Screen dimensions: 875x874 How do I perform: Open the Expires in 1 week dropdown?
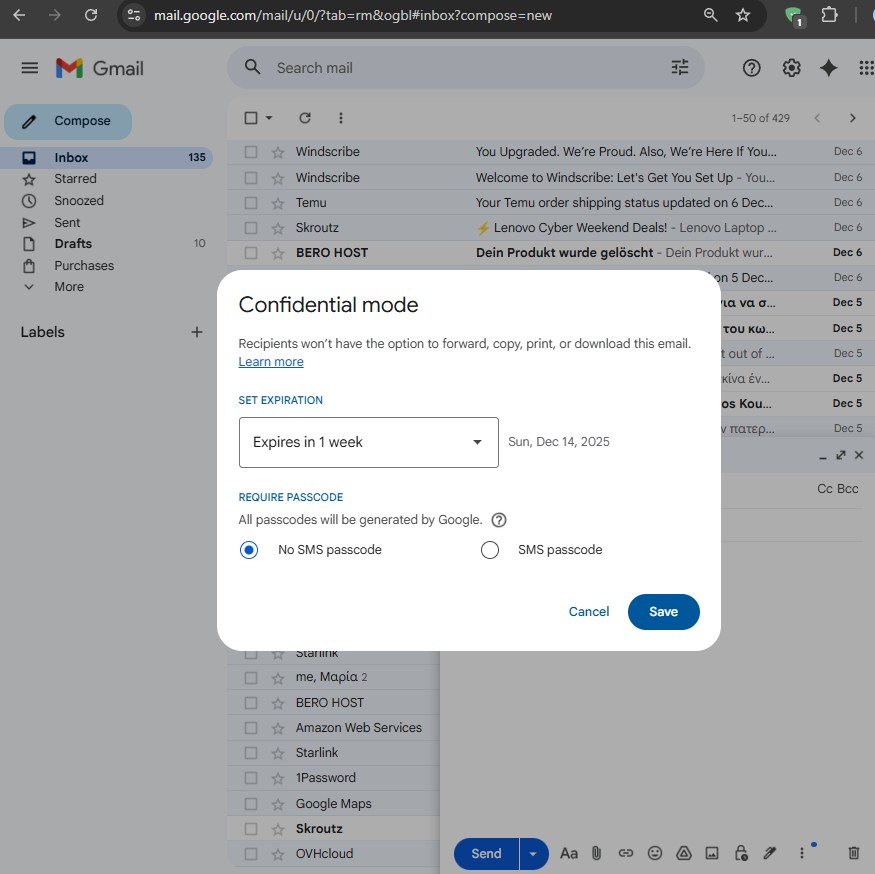[x=368, y=442]
